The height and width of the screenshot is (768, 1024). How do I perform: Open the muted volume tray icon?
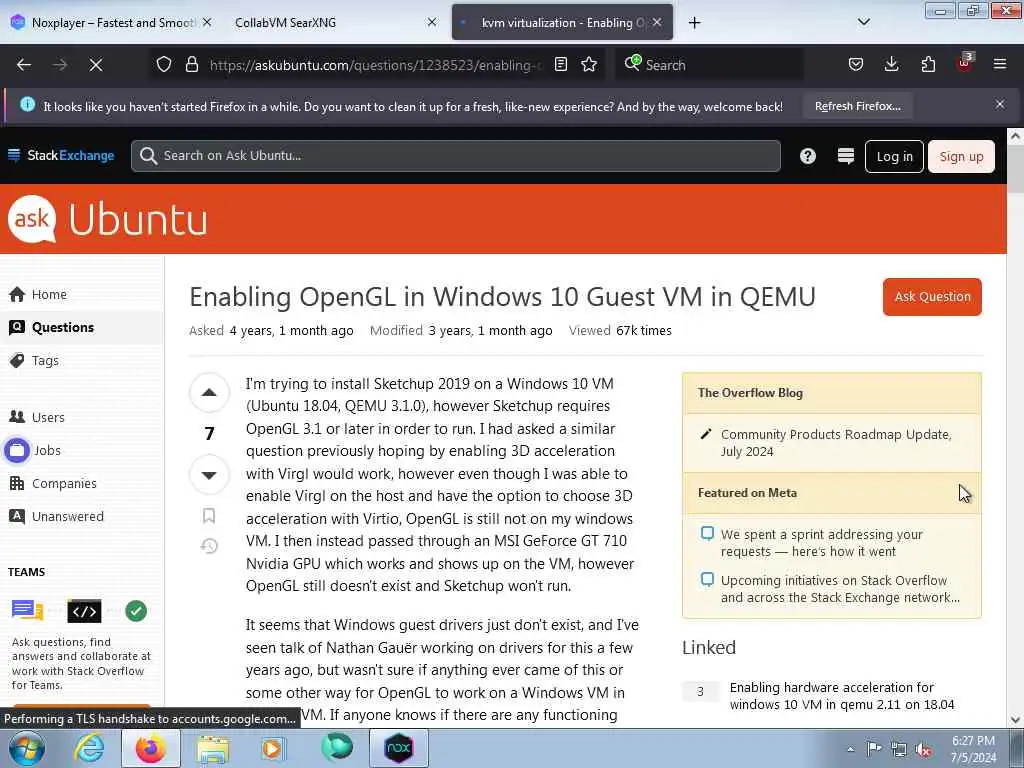coord(923,750)
